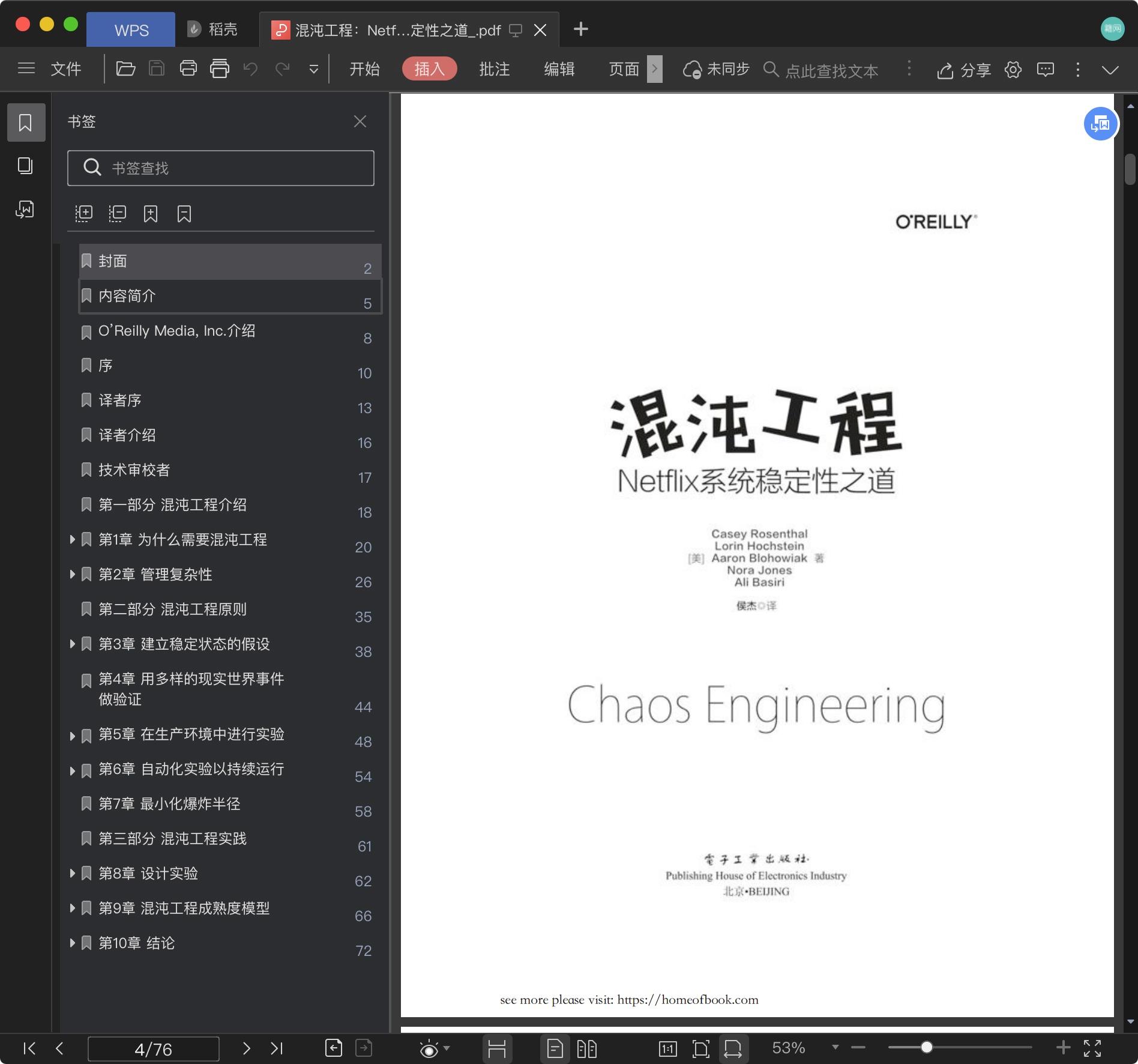The image size is (1138, 1064).
Task: Switch to the 页面 tab
Action: (624, 69)
